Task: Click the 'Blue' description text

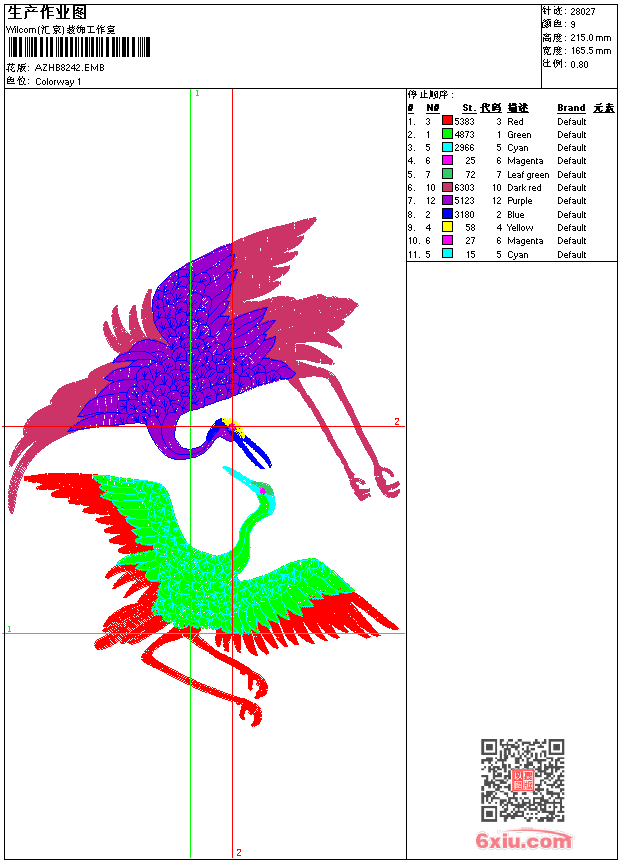Action: tap(516, 214)
